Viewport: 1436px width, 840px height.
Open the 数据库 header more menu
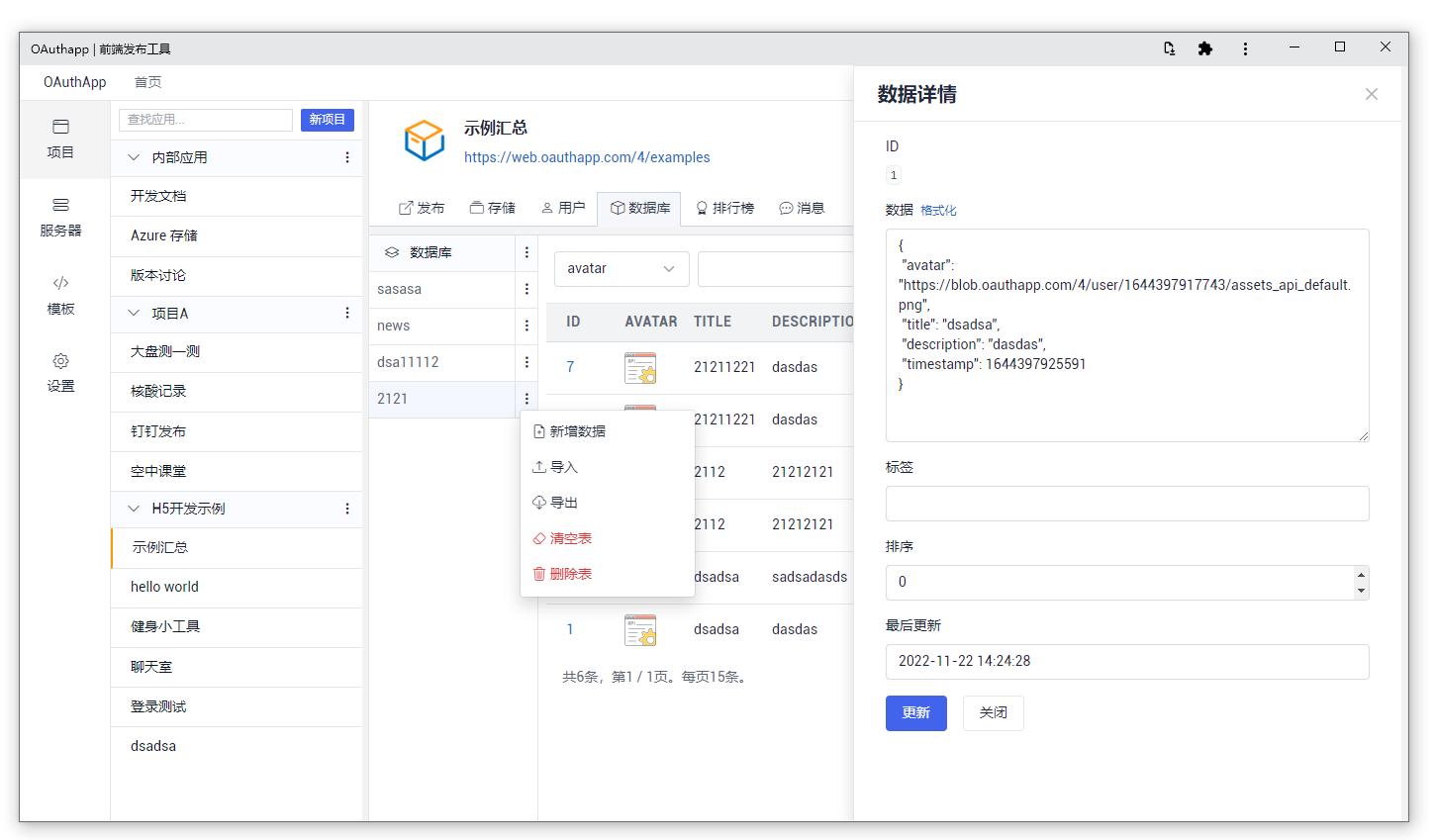tap(527, 252)
